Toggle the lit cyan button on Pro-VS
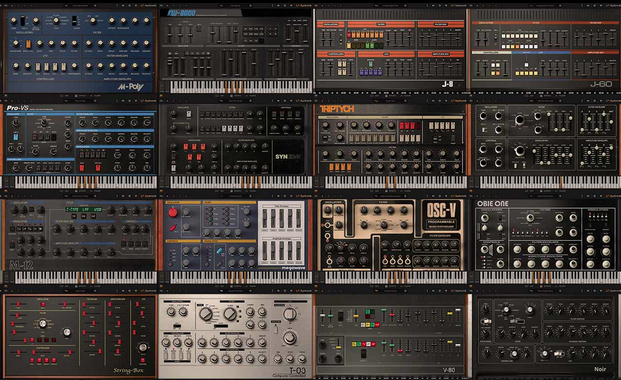 pyautogui.click(x=16, y=137)
